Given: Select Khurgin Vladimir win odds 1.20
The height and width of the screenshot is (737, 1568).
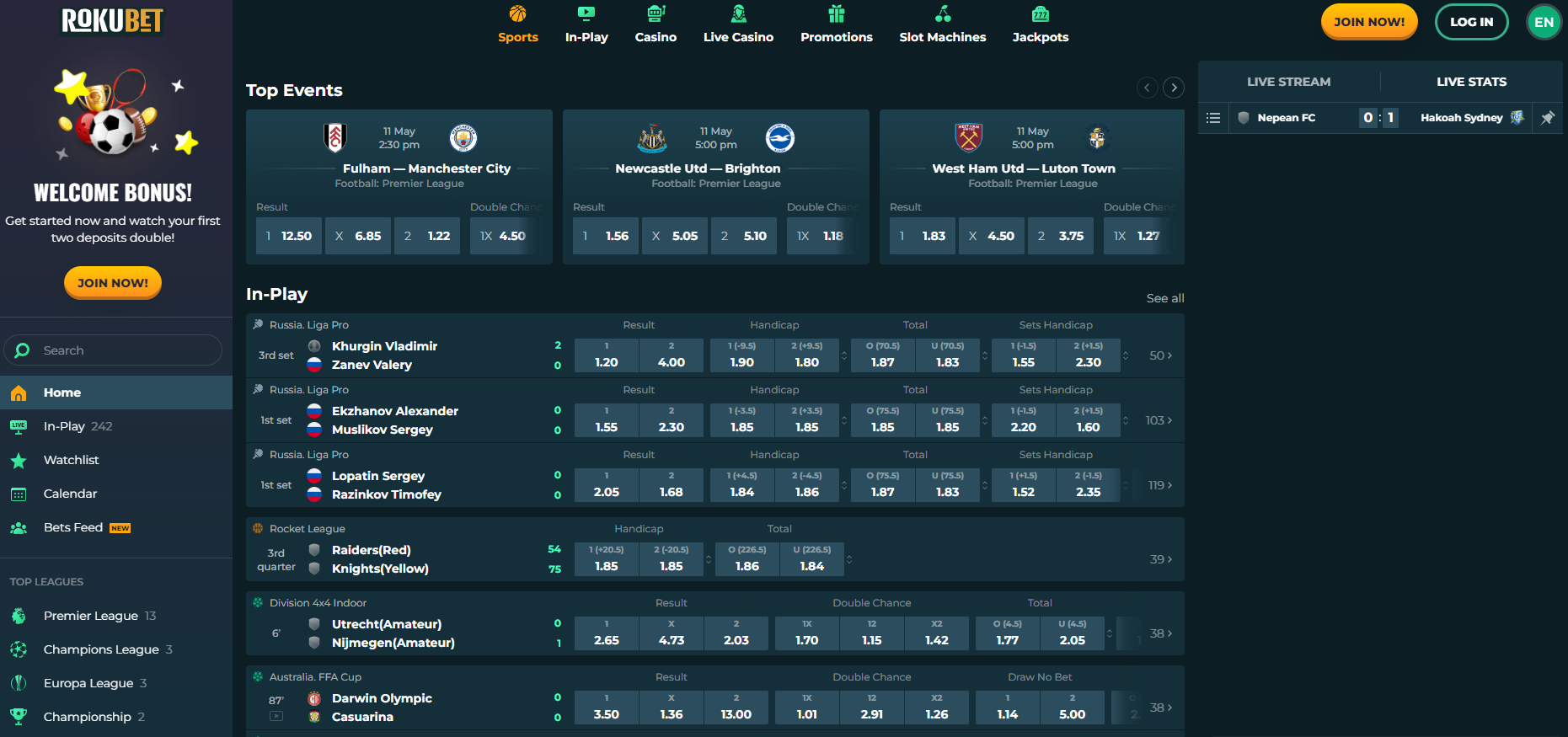Looking at the screenshot, I should pyautogui.click(x=607, y=355).
